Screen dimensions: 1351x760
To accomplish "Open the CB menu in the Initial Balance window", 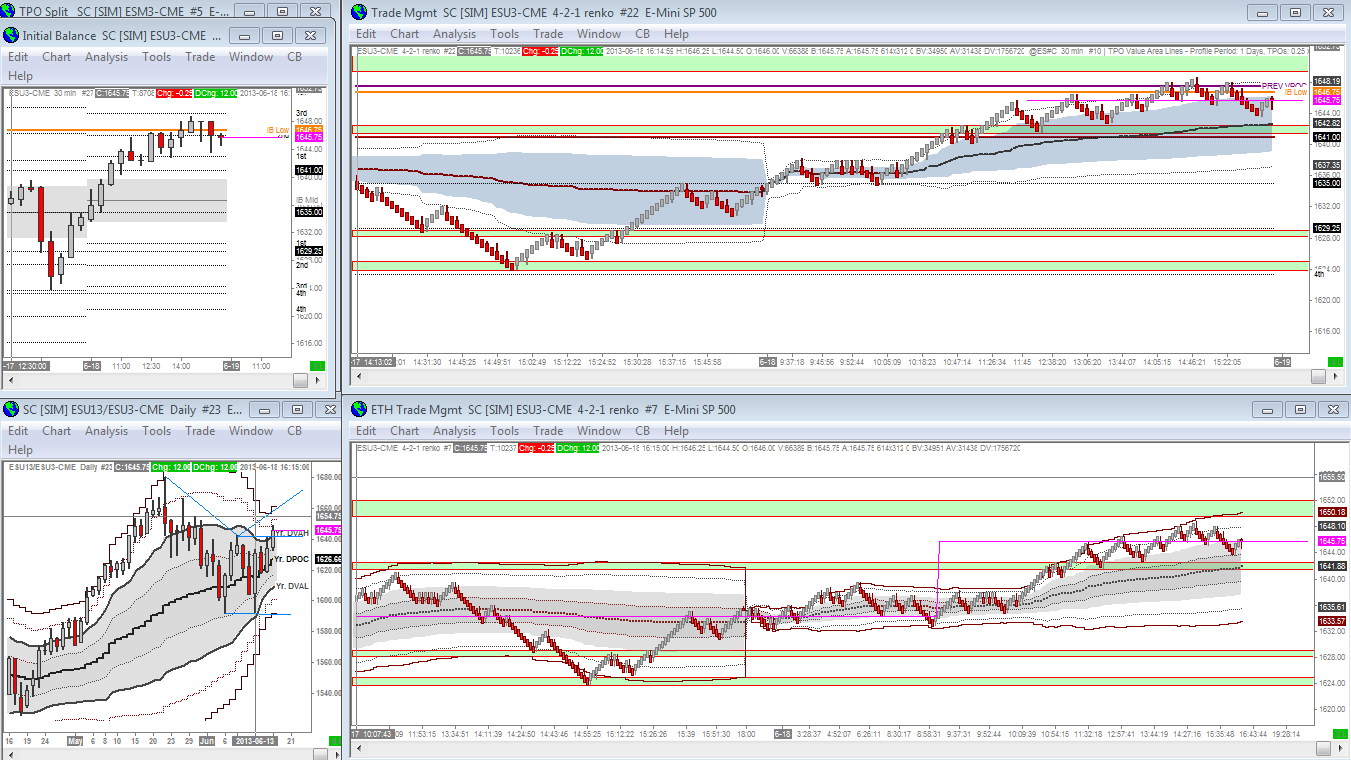I will 294,57.
